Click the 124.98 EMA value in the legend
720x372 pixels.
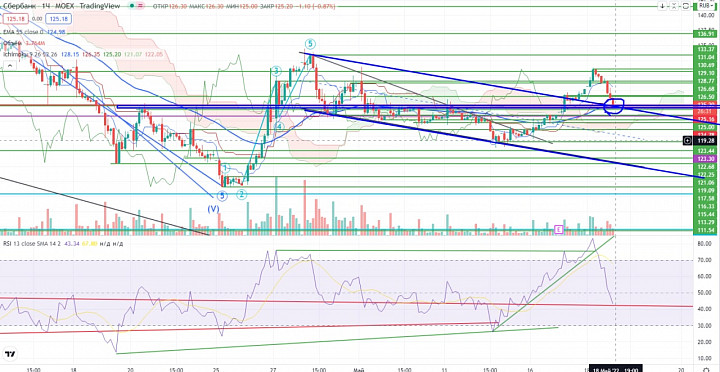[x=56, y=32]
